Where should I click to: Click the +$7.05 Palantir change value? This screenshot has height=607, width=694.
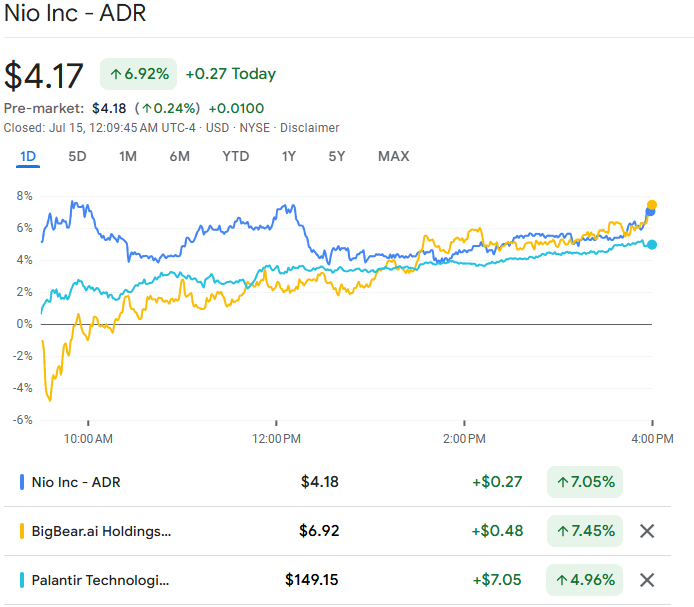(497, 580)
